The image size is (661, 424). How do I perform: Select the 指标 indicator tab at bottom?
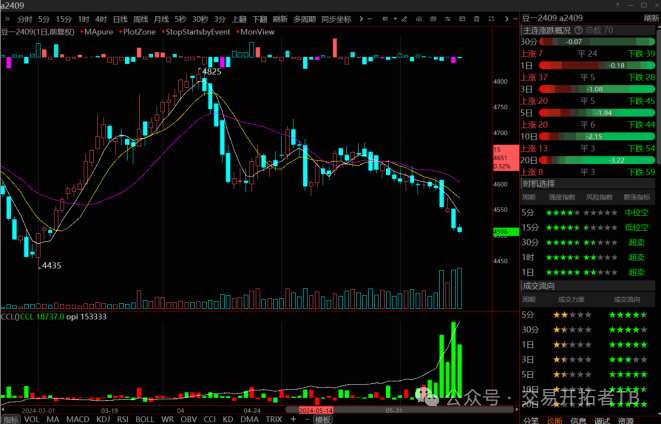11,419
